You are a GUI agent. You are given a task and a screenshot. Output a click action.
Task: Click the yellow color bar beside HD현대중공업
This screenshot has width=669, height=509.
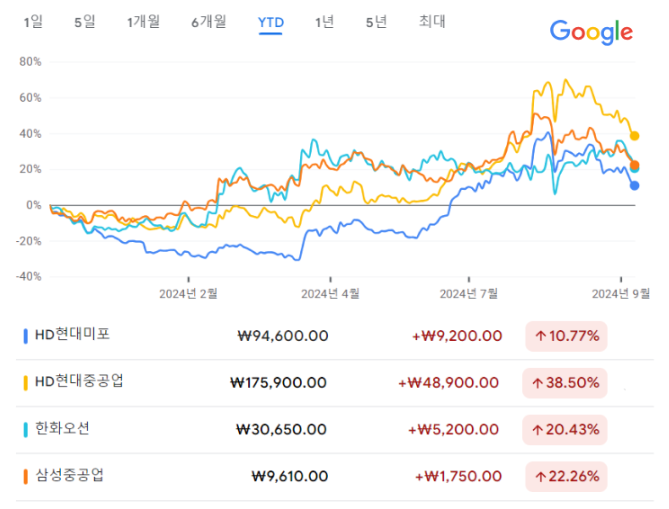[x=26, y=383]
